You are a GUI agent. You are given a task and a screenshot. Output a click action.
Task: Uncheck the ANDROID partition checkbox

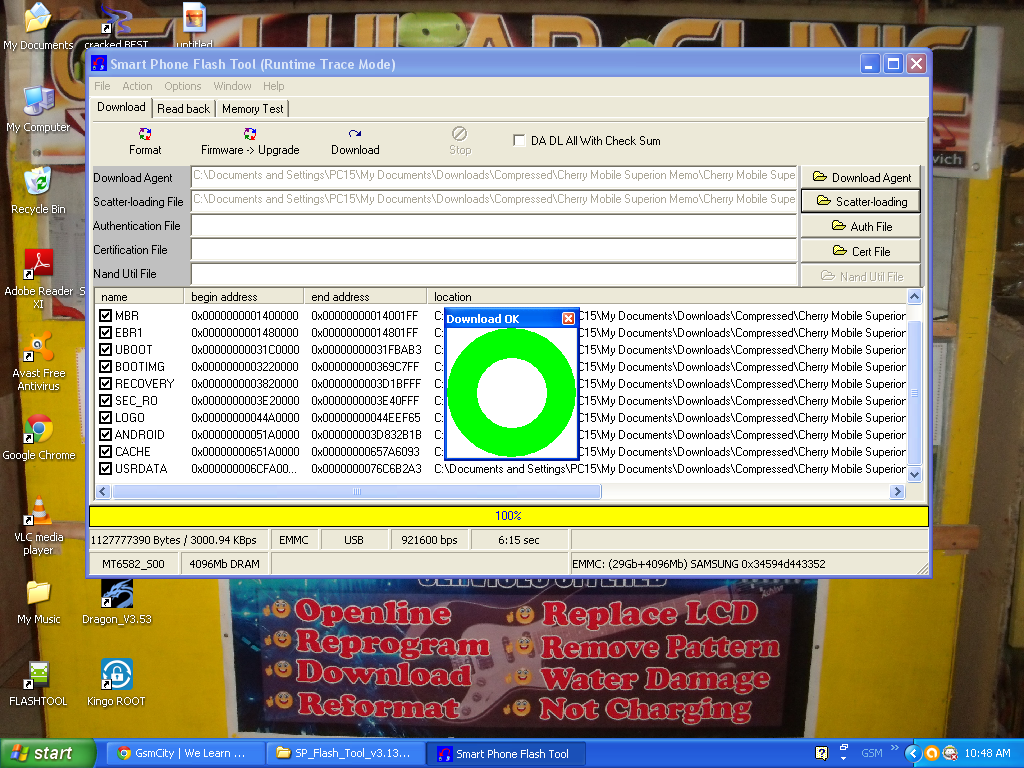tap(105, 434)
